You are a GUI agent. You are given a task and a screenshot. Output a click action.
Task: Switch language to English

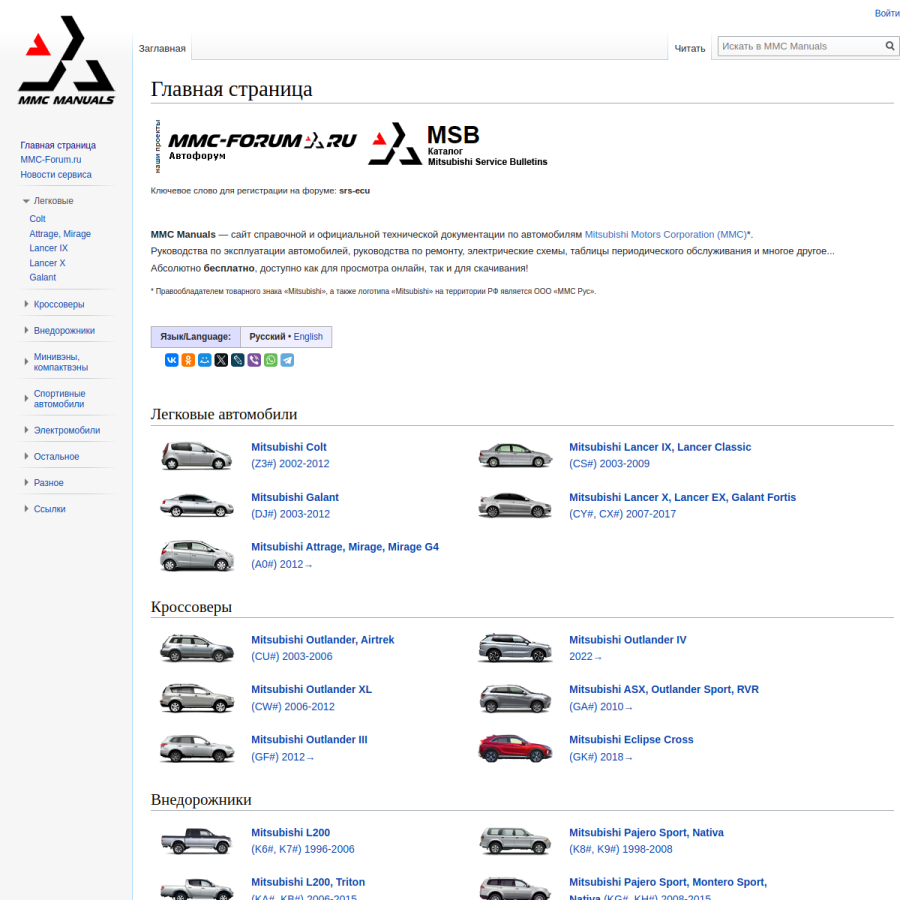coord(308,336)
